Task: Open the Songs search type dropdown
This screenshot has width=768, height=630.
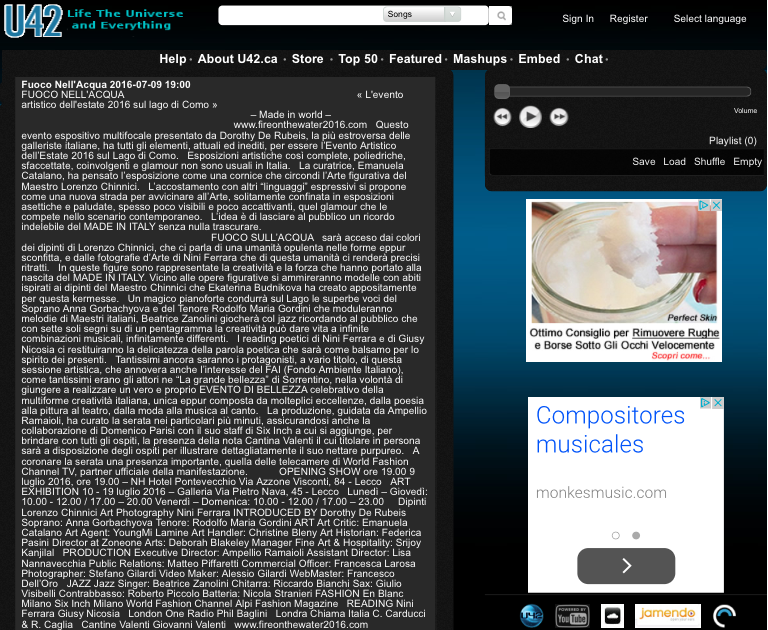Action: pyautogui.click(x=421, y=15)
